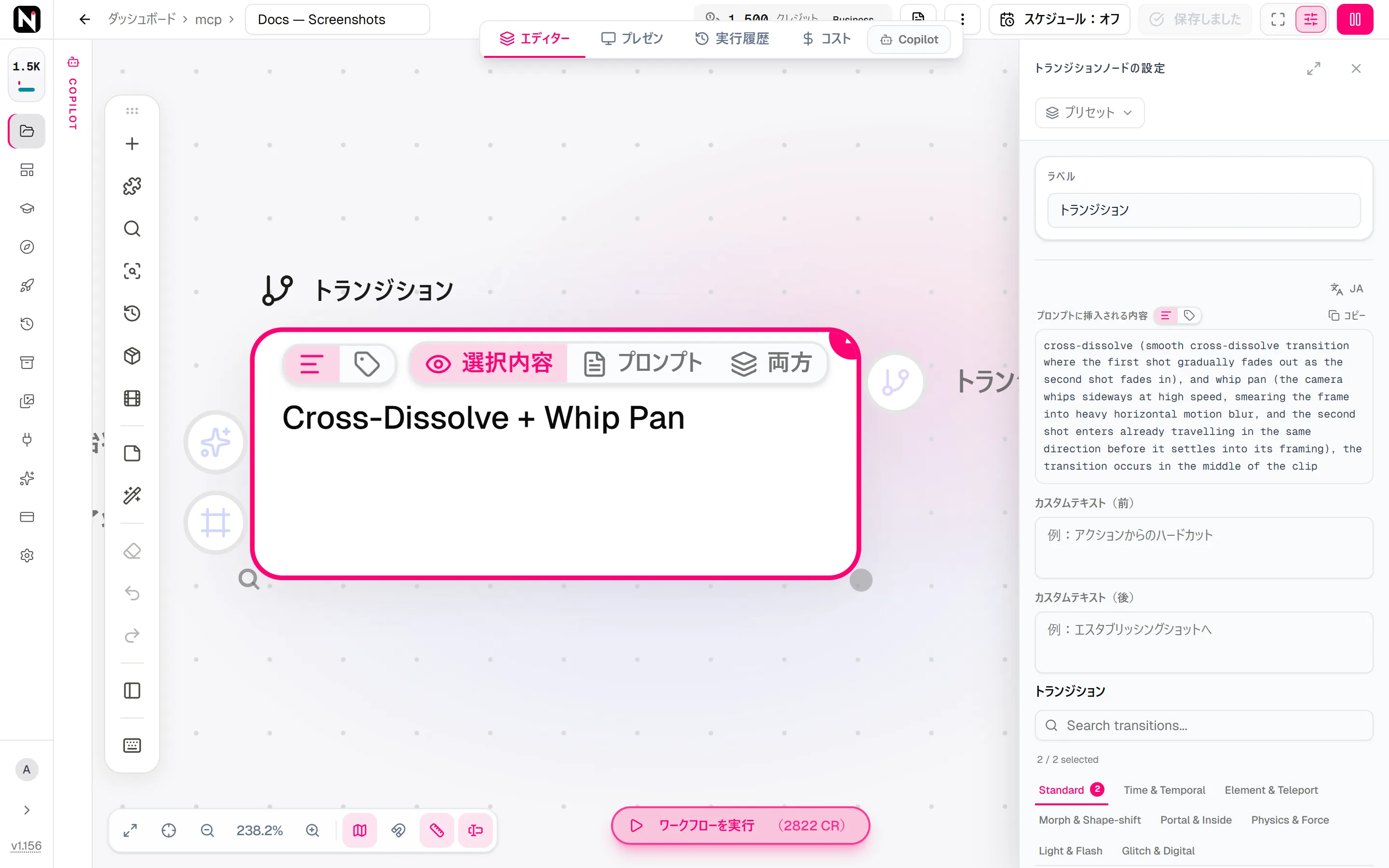The width and height of the screenshot is (1389, 868).
Task: Expand the settings panel to full size
Action: (x=1314, y=68)
